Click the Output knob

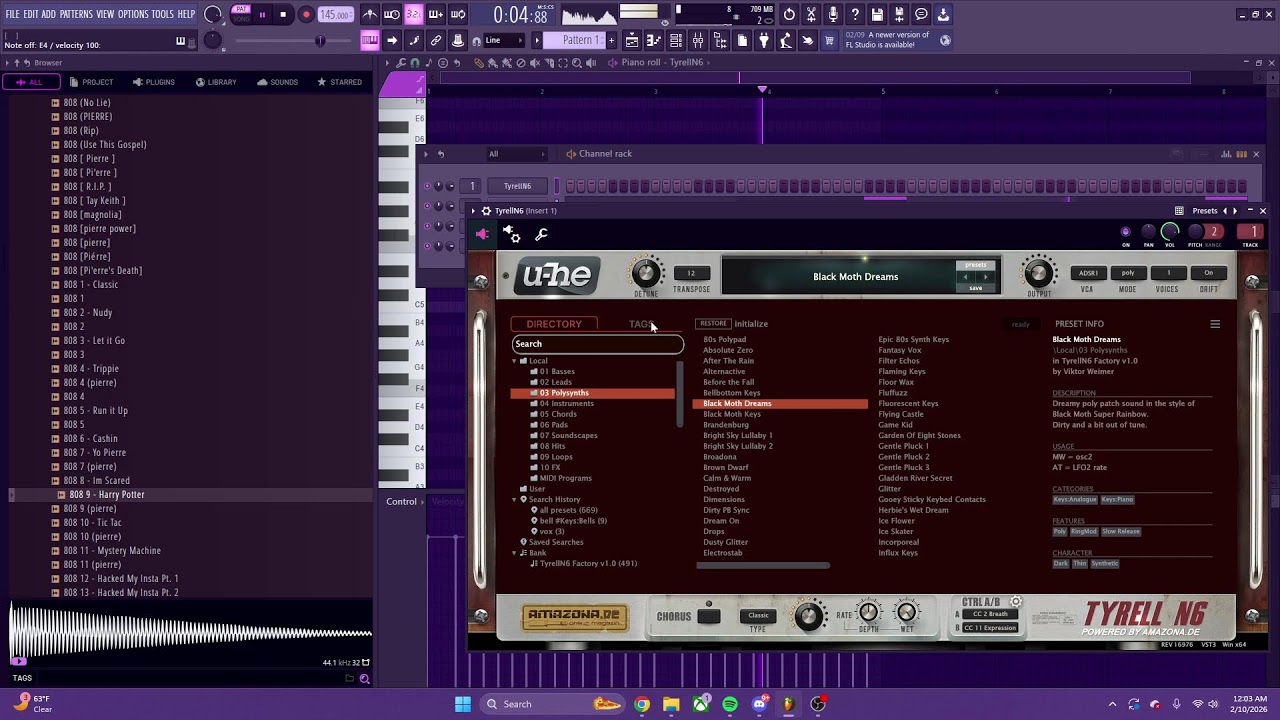[1039, 272]
